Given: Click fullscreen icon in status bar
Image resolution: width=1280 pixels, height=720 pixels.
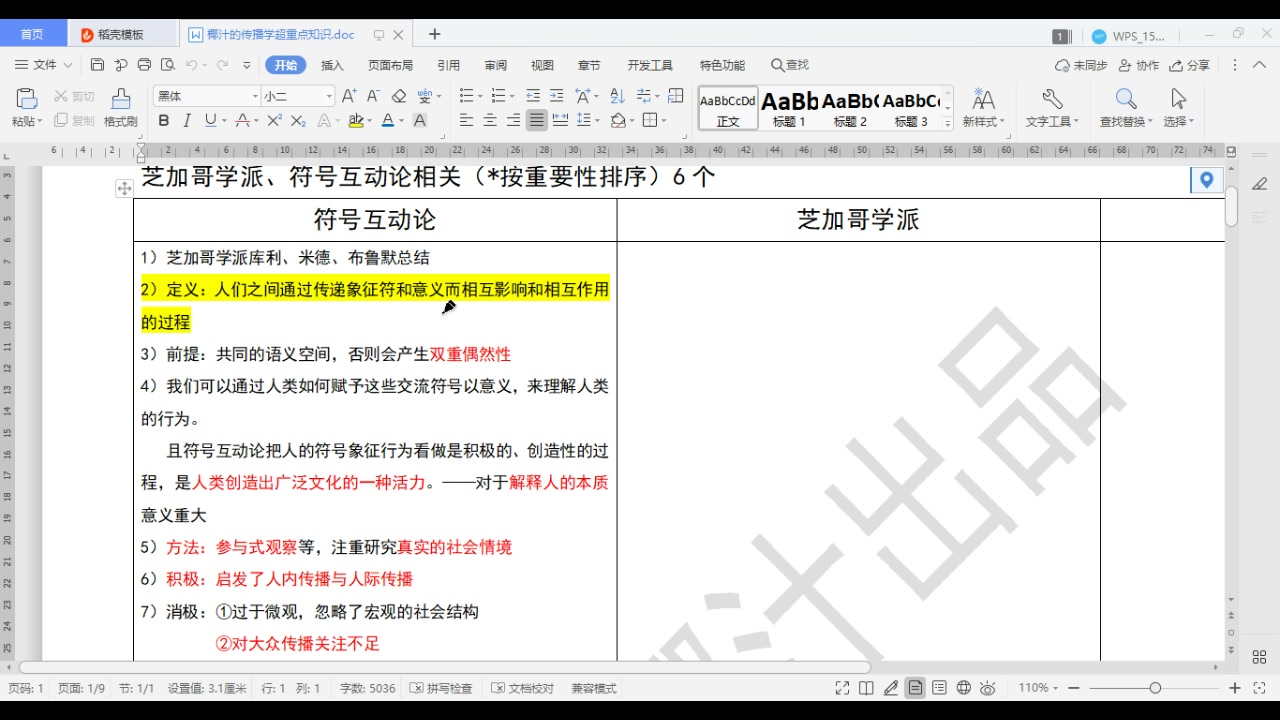Looking at the screenshot, I should pos(842,688).
